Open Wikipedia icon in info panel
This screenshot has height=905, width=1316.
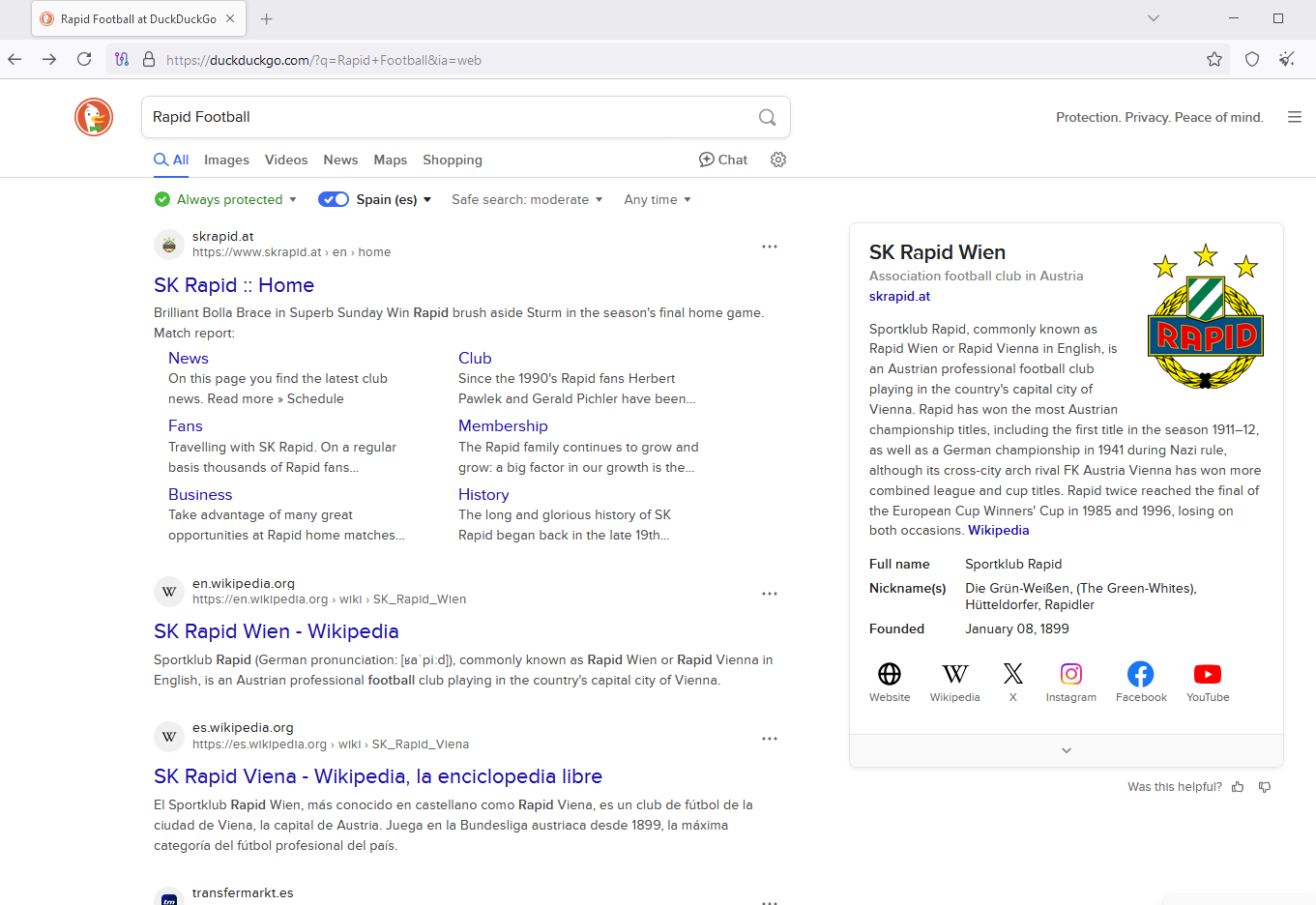click(x=954, y=682)
